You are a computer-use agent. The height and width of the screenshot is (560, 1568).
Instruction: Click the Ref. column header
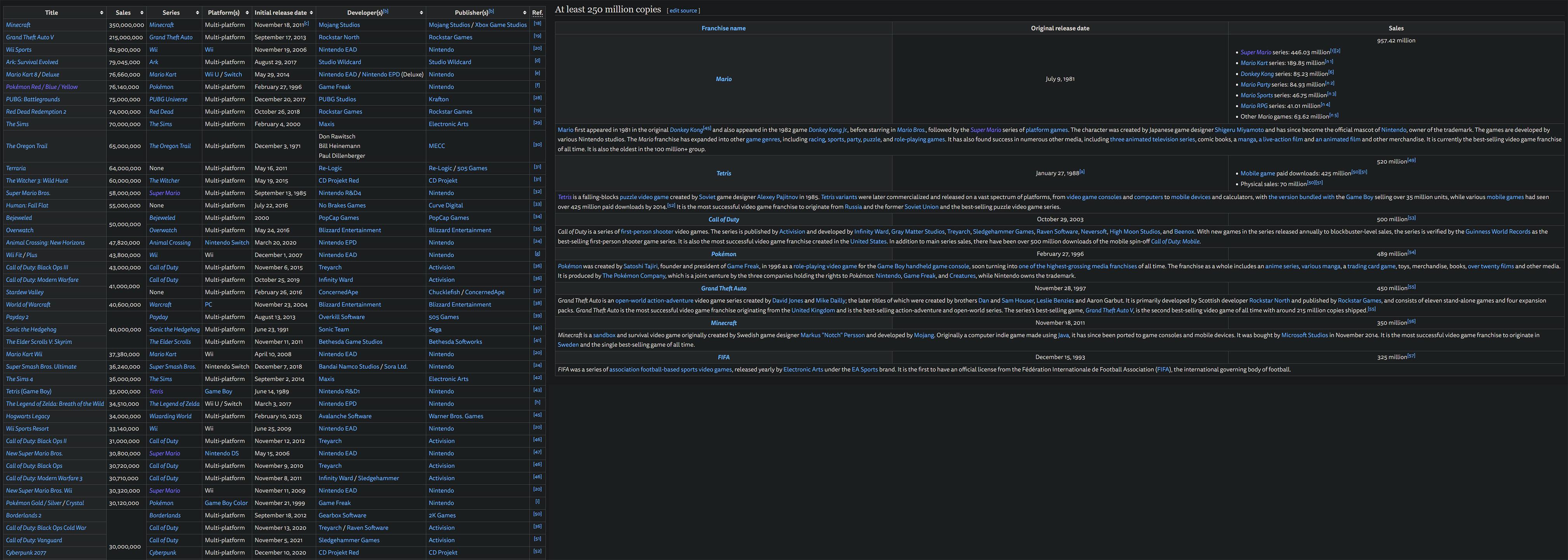tap(537, 13)
